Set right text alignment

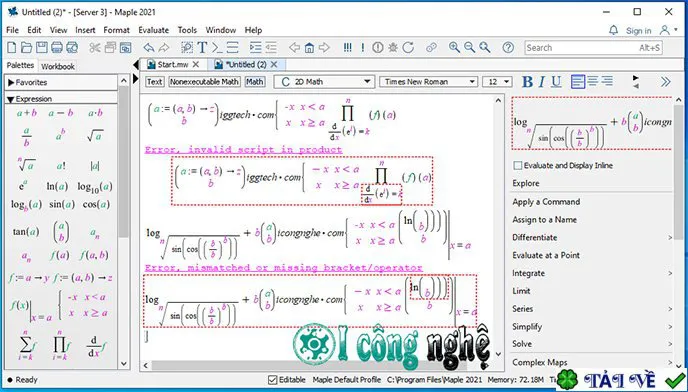coord(607,81)
